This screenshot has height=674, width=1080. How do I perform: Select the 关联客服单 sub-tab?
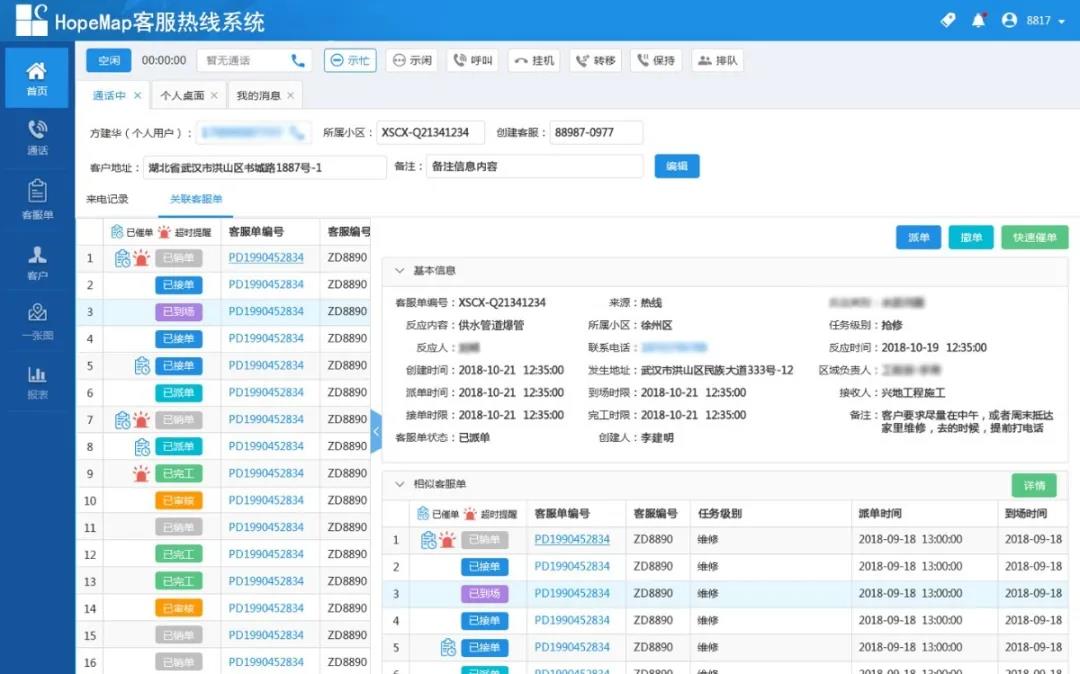196,199
